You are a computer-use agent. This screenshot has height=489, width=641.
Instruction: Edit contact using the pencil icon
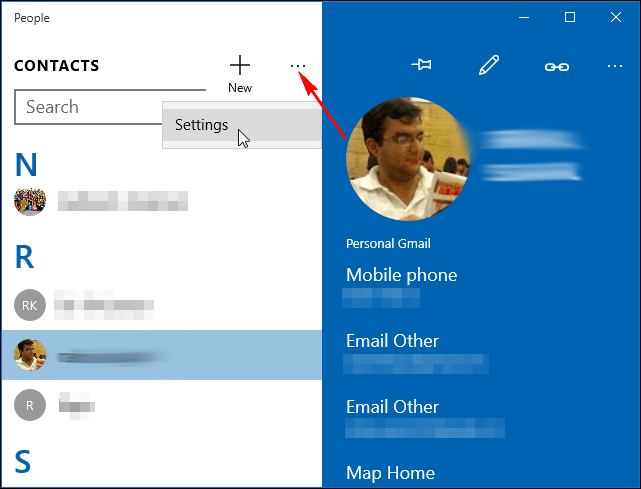coord(489,65)
